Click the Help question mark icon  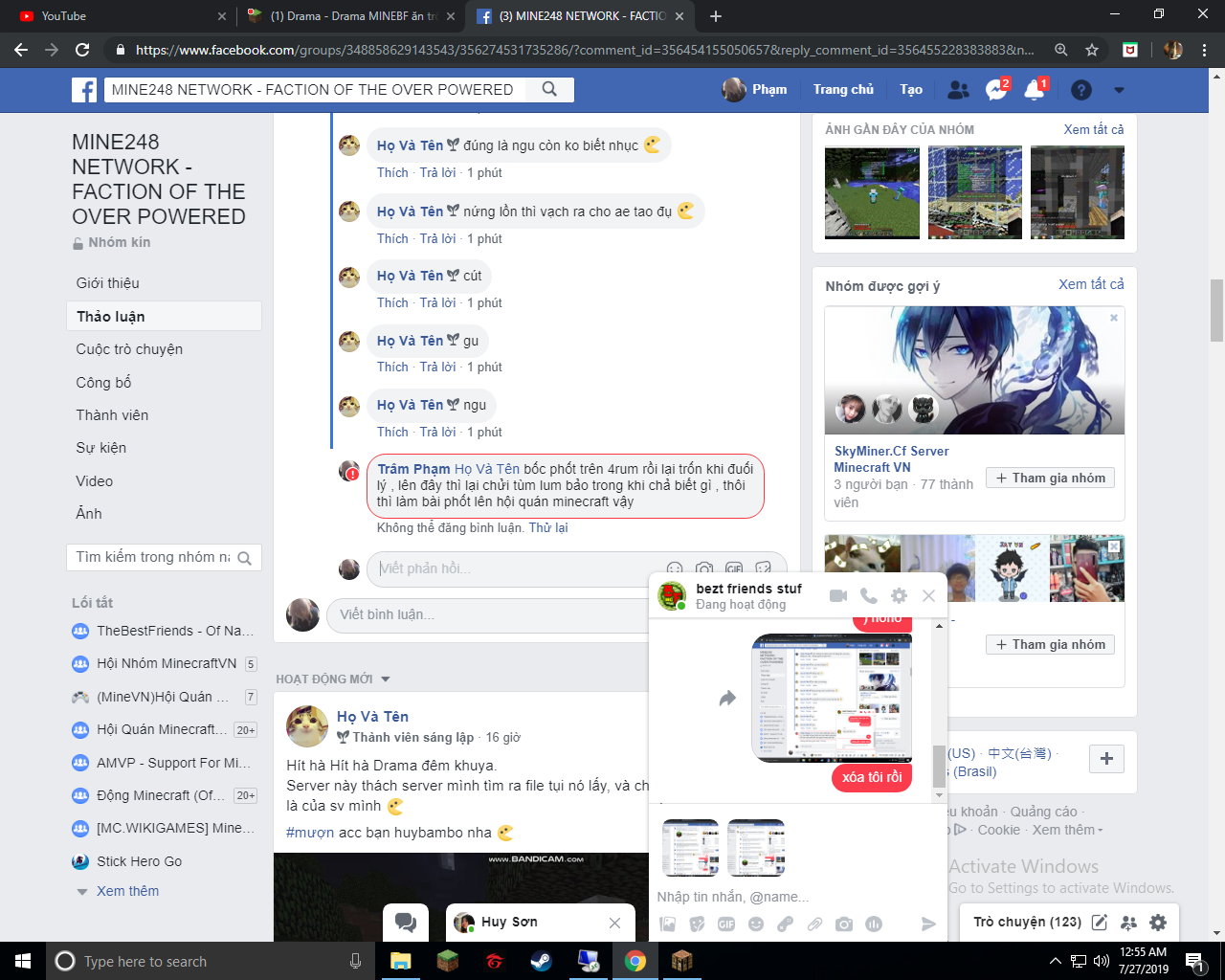click(x=1081, y=90)
